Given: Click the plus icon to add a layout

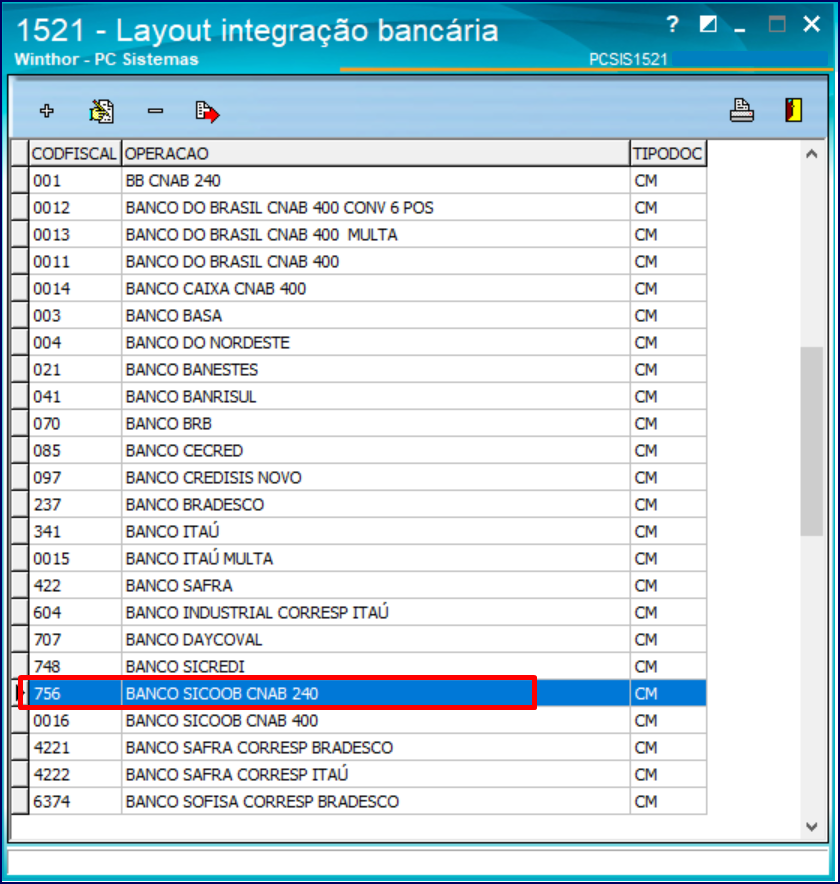Looking at the screenshot, I should 47,110.
